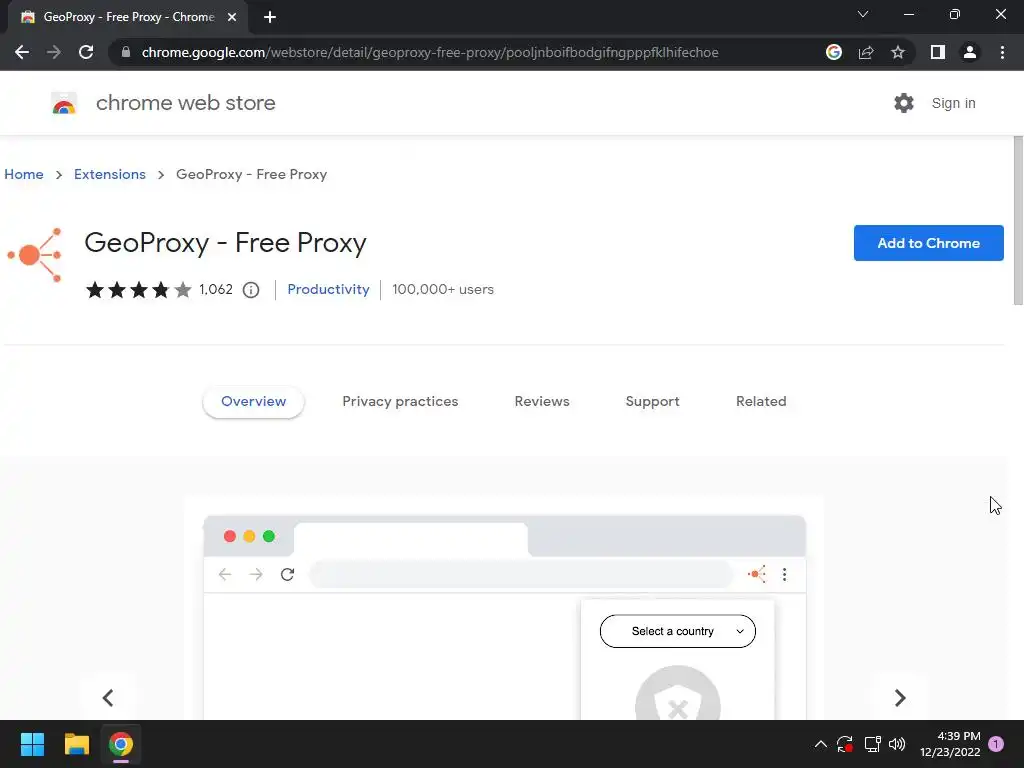Viewport: 1024px width, 768px height.
Task: Share this page using share icon
Action: pyautogui.click(x=866, y=52)
